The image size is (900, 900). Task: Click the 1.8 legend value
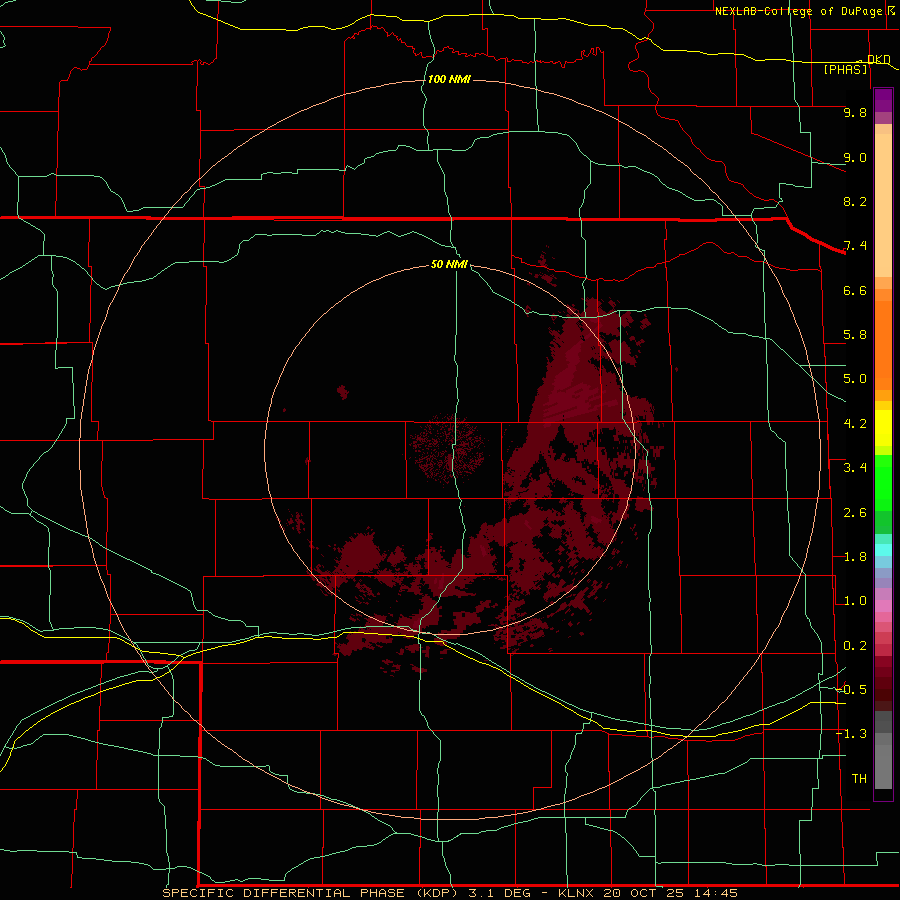pyautogui.click(x=855, y=557)
